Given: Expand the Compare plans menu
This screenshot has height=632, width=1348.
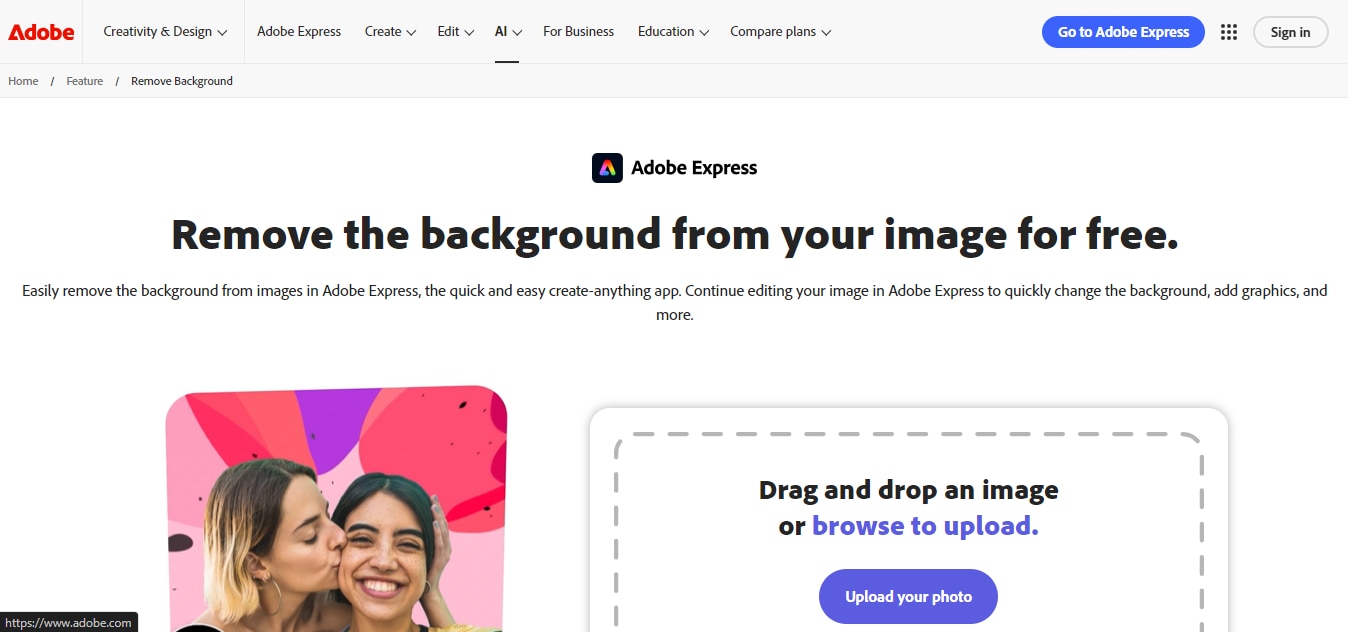Looking at the screenshot, I should [x=780, y=31].
